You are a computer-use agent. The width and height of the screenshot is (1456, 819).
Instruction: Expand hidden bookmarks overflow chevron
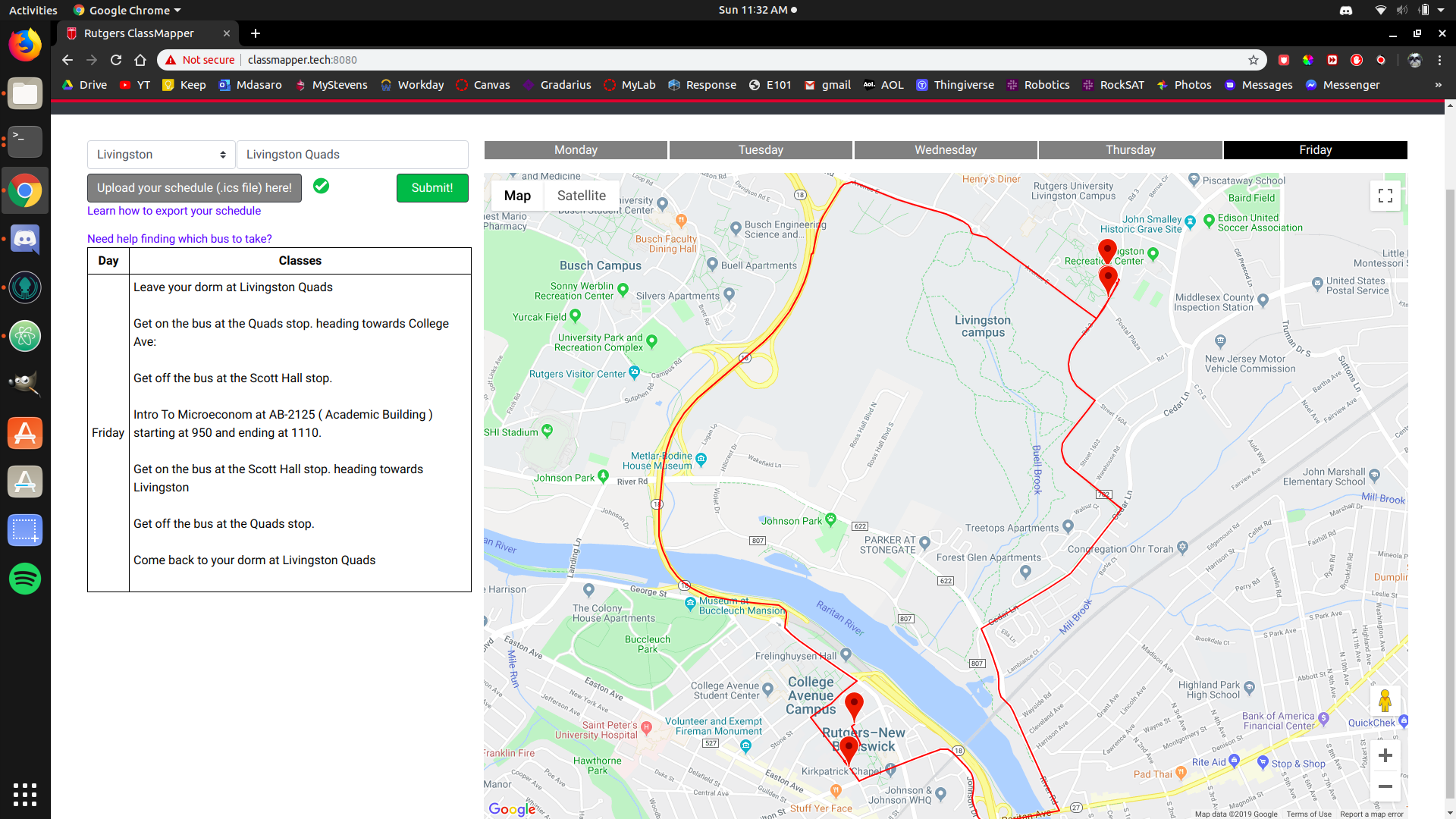point(1438,85)
